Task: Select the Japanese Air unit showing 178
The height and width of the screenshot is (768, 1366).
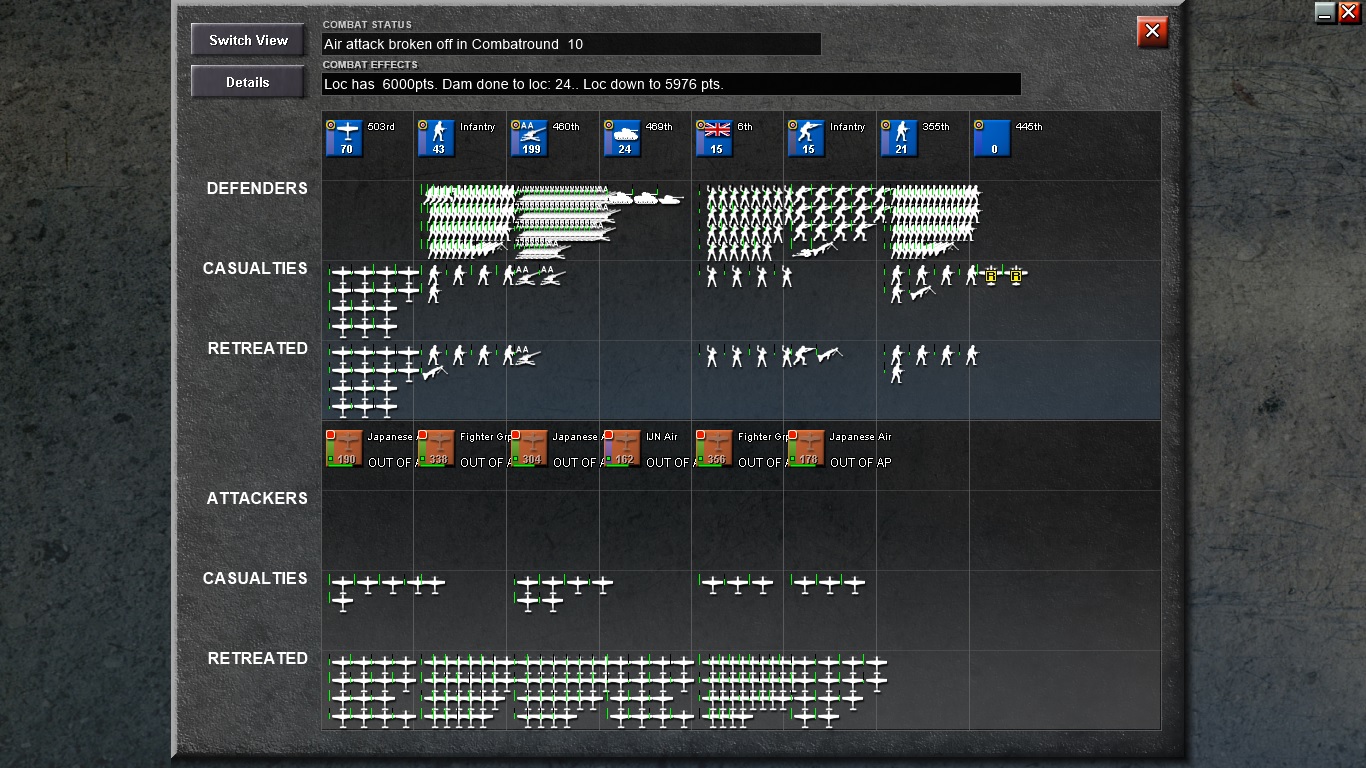Action: pyautogui.click(x=808, y=449)
